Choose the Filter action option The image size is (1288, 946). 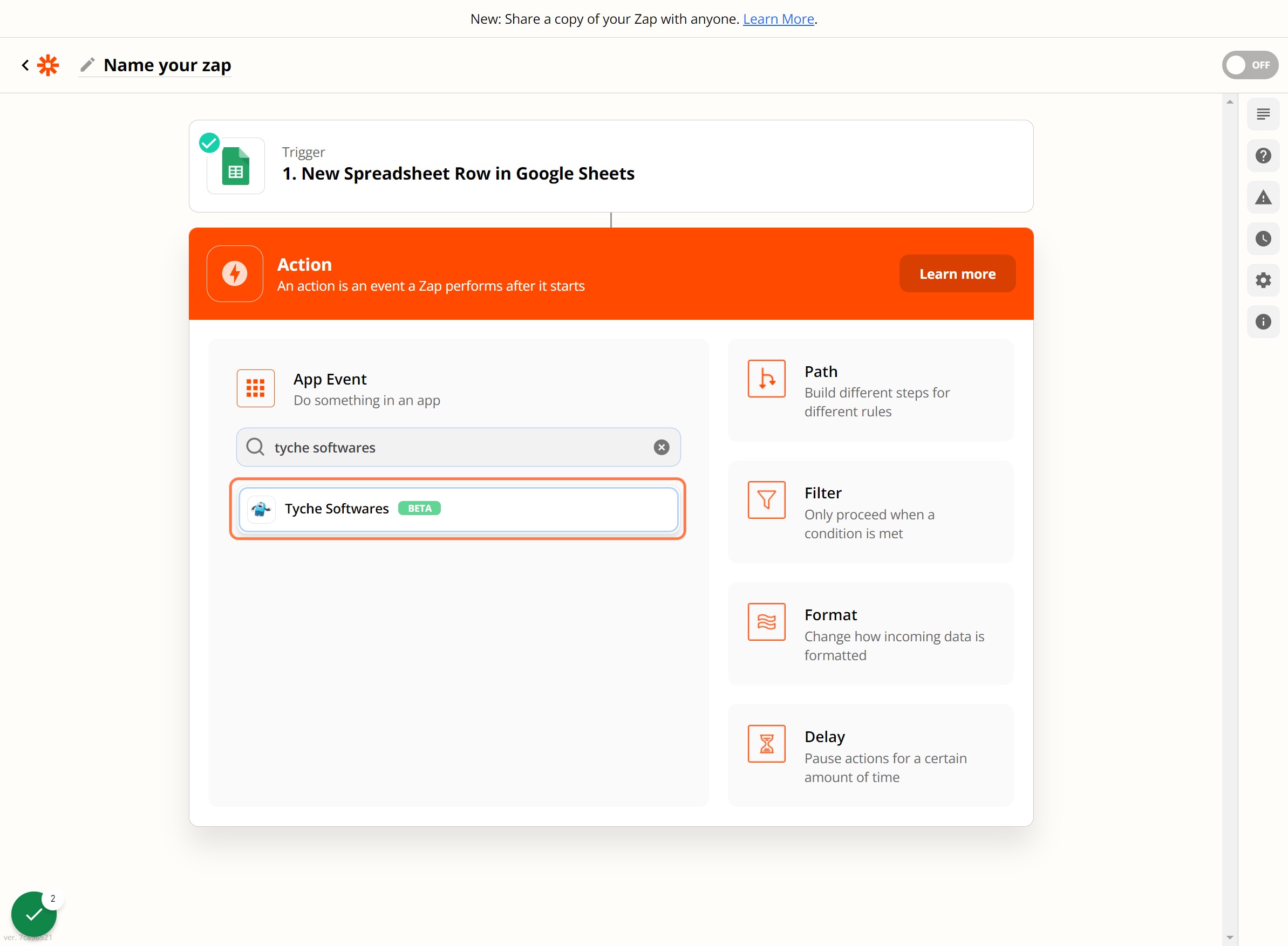pyautogui.click(x=870, y=512)
